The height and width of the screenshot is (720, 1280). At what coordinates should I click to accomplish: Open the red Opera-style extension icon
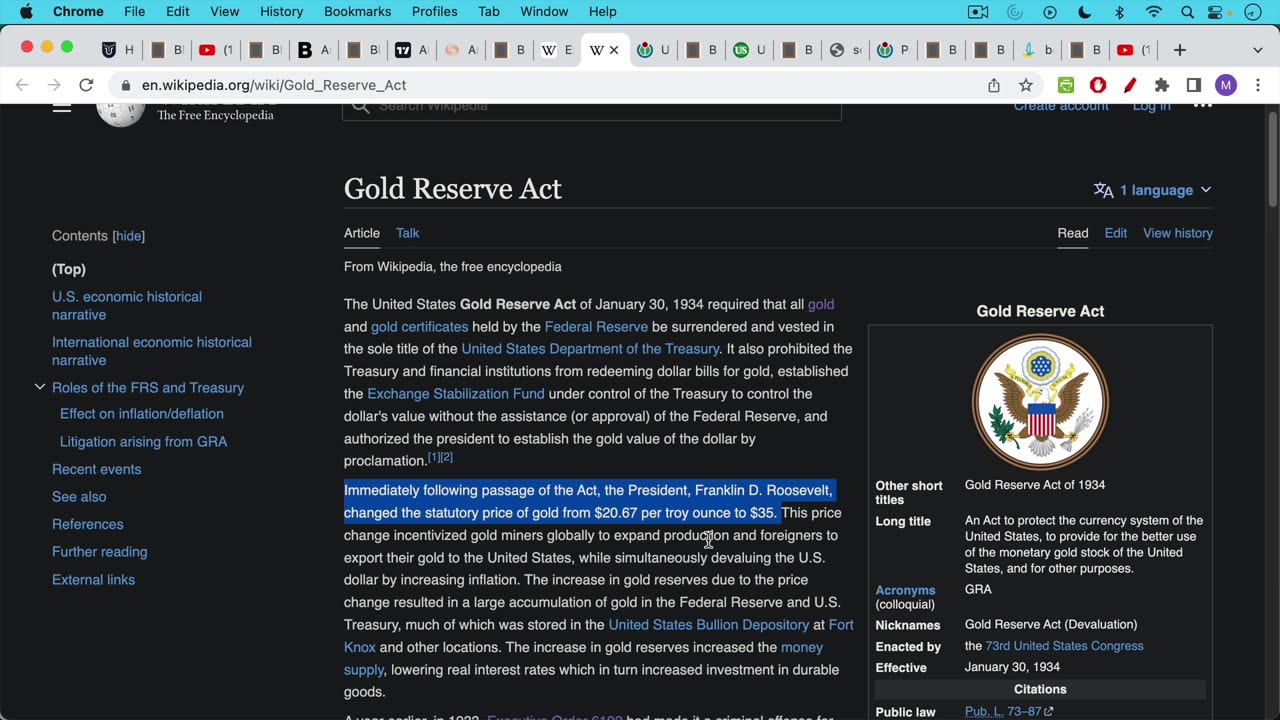pos(1098,85)
